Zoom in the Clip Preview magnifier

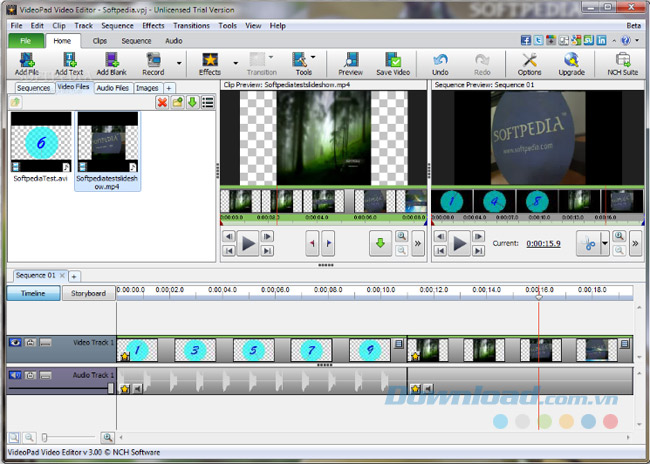[x=401, y=236]
